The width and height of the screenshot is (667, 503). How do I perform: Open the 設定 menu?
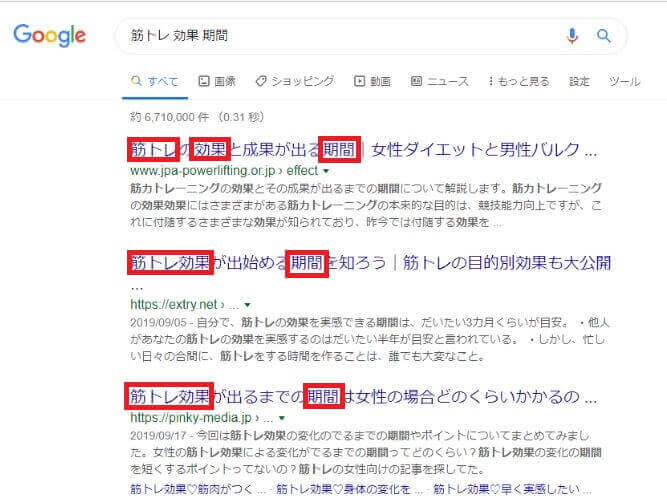coord(579,81)
